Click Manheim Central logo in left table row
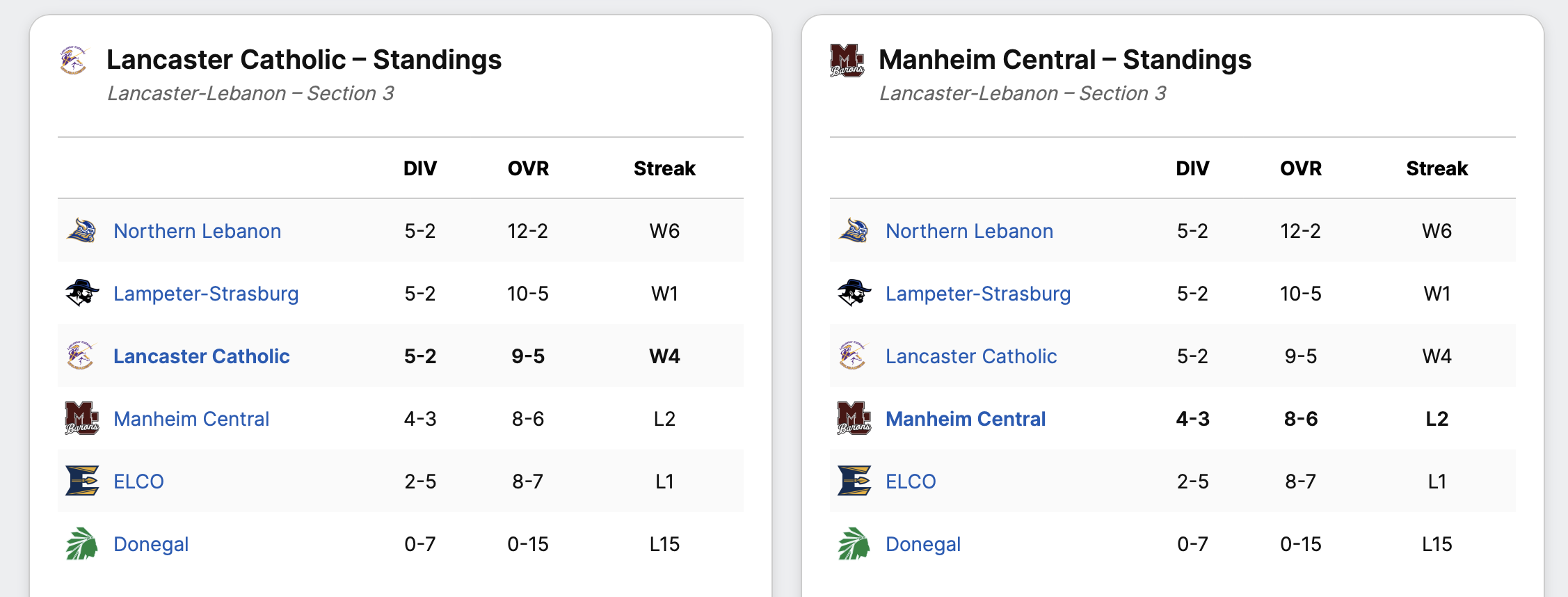Screen dimensions: 1568x597 (81, 418)
